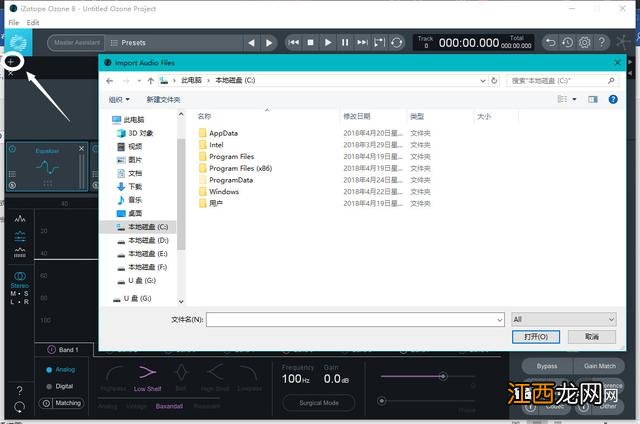Sort files by 名称 column
Screen dimensions: 640x424
pyautogui.click(x=204, y=116)
